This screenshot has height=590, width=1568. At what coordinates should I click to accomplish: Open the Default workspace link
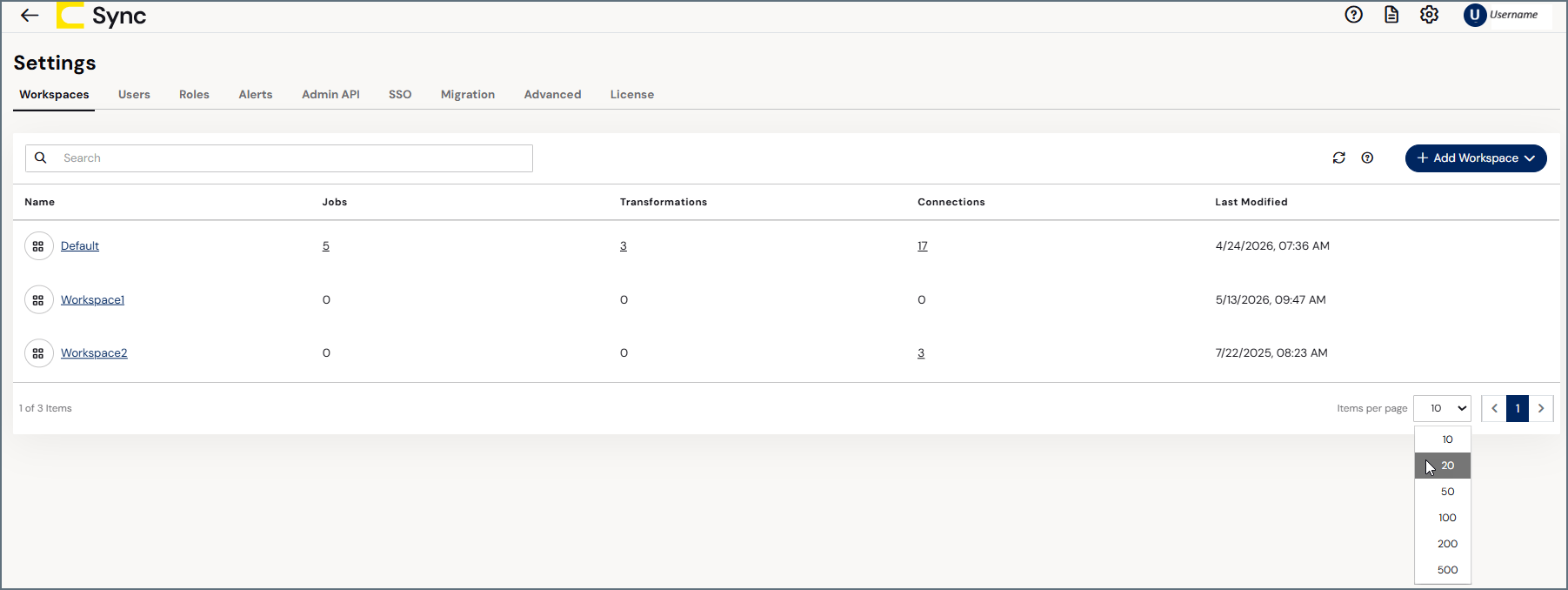pos(80,246)
